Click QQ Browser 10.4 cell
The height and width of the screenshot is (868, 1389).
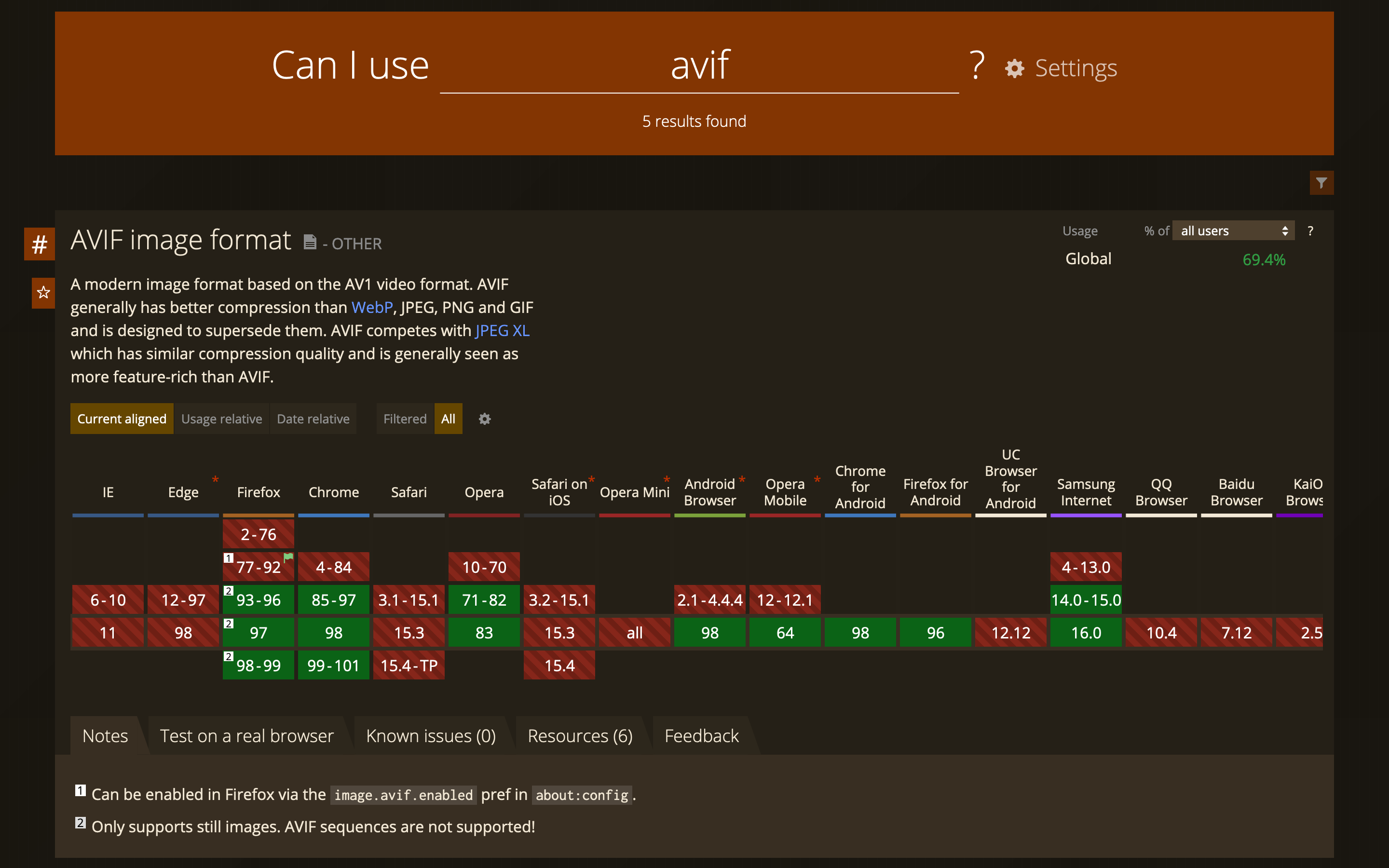click(1161, 633)
